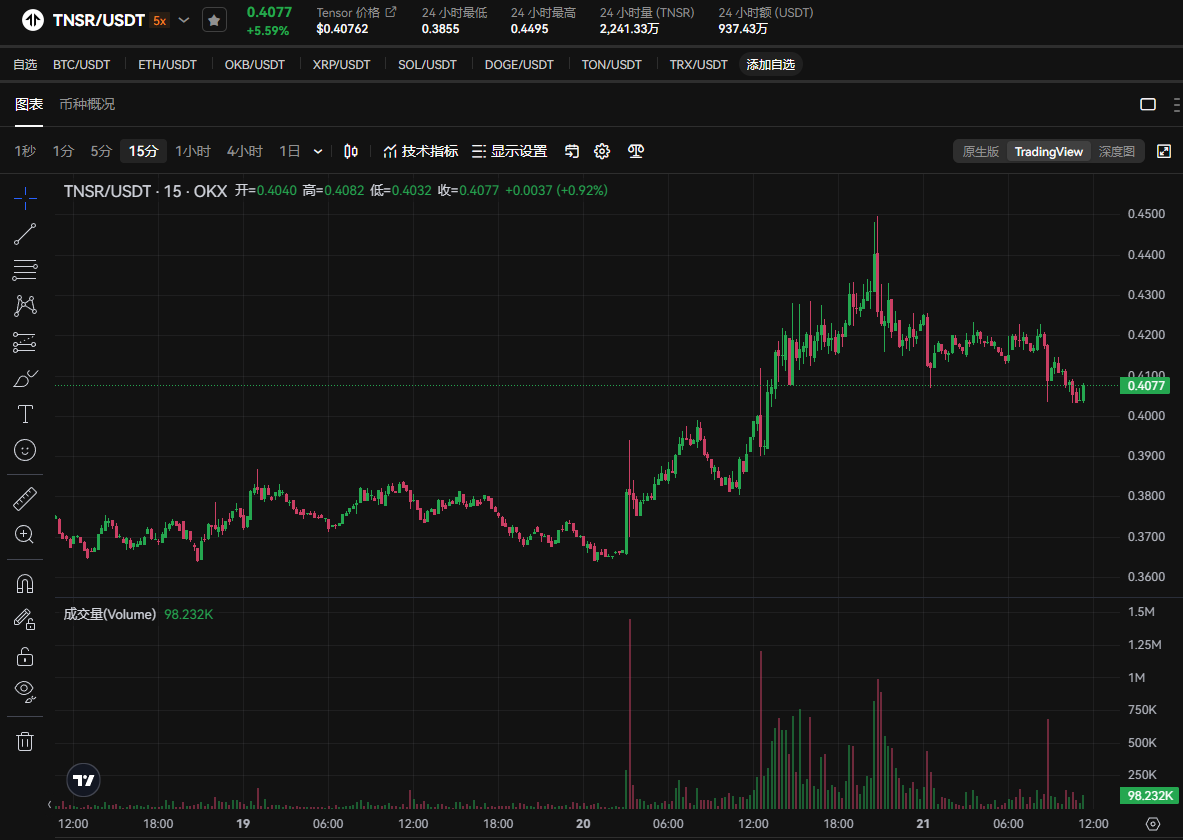Image resolution: width=1183 pixels, height=840 pixels.
Task: Click the trash icon to remove drawings
Action: pyautogui.click(x=25, y=741)
